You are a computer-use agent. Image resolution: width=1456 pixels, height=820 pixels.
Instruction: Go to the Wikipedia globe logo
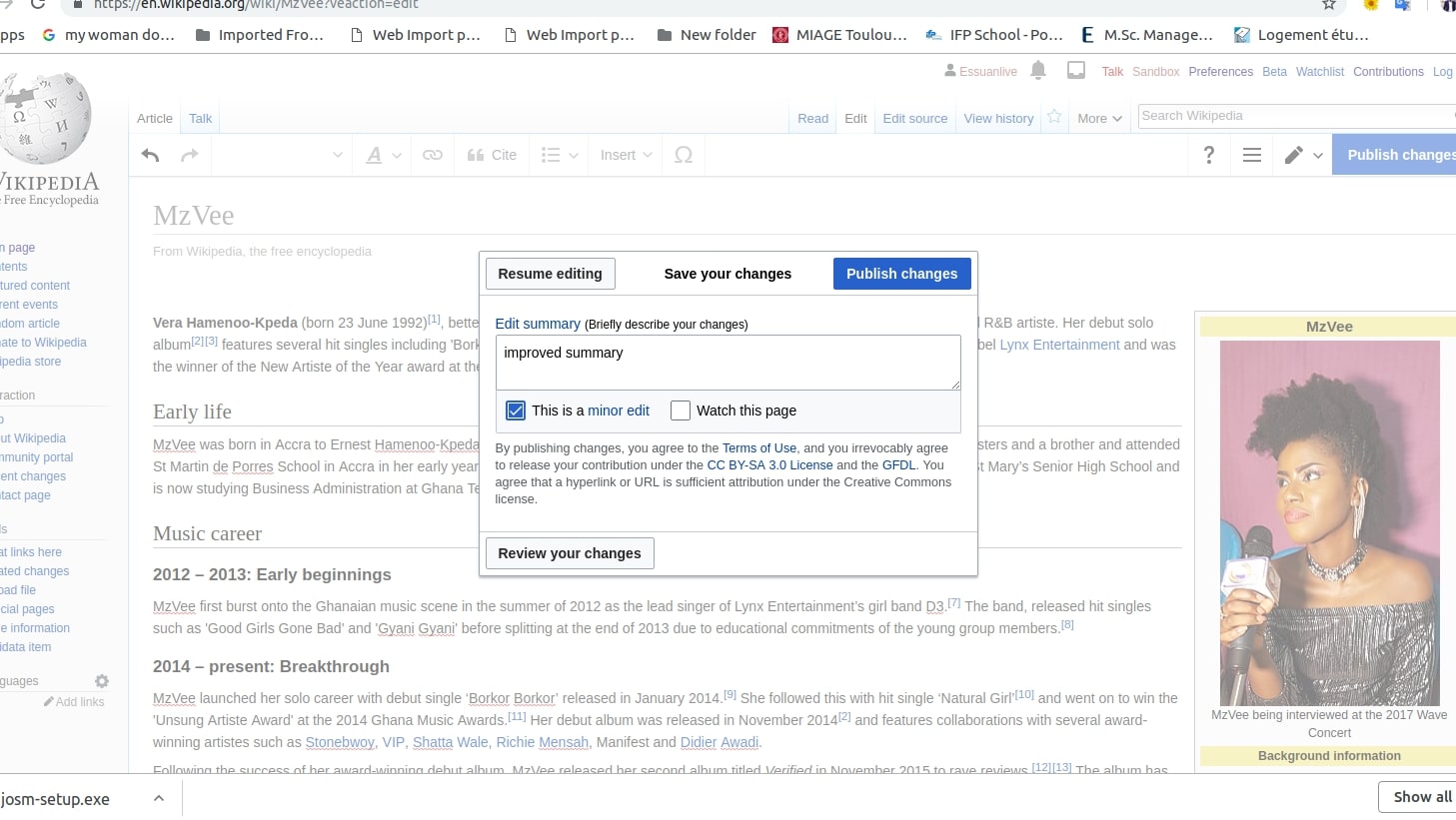point(46,117)
